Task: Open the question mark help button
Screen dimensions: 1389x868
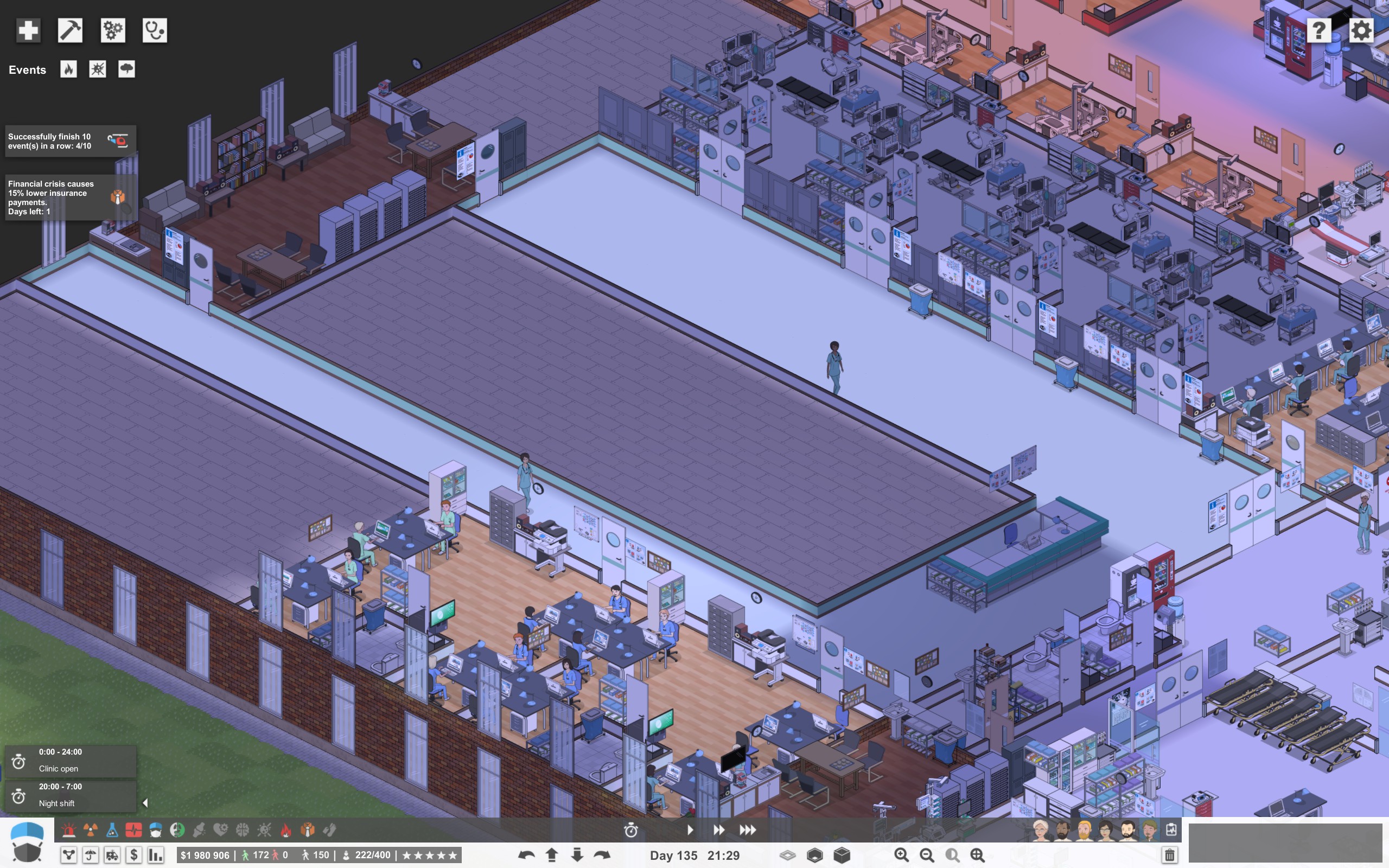Action: (x=1319, y=30)
